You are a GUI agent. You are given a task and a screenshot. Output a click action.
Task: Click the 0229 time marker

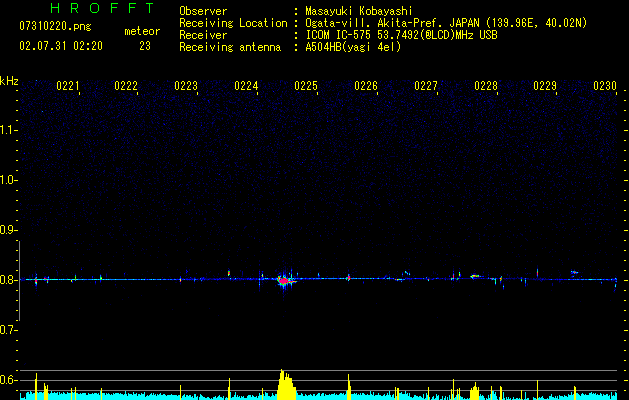tap(545, 86)
